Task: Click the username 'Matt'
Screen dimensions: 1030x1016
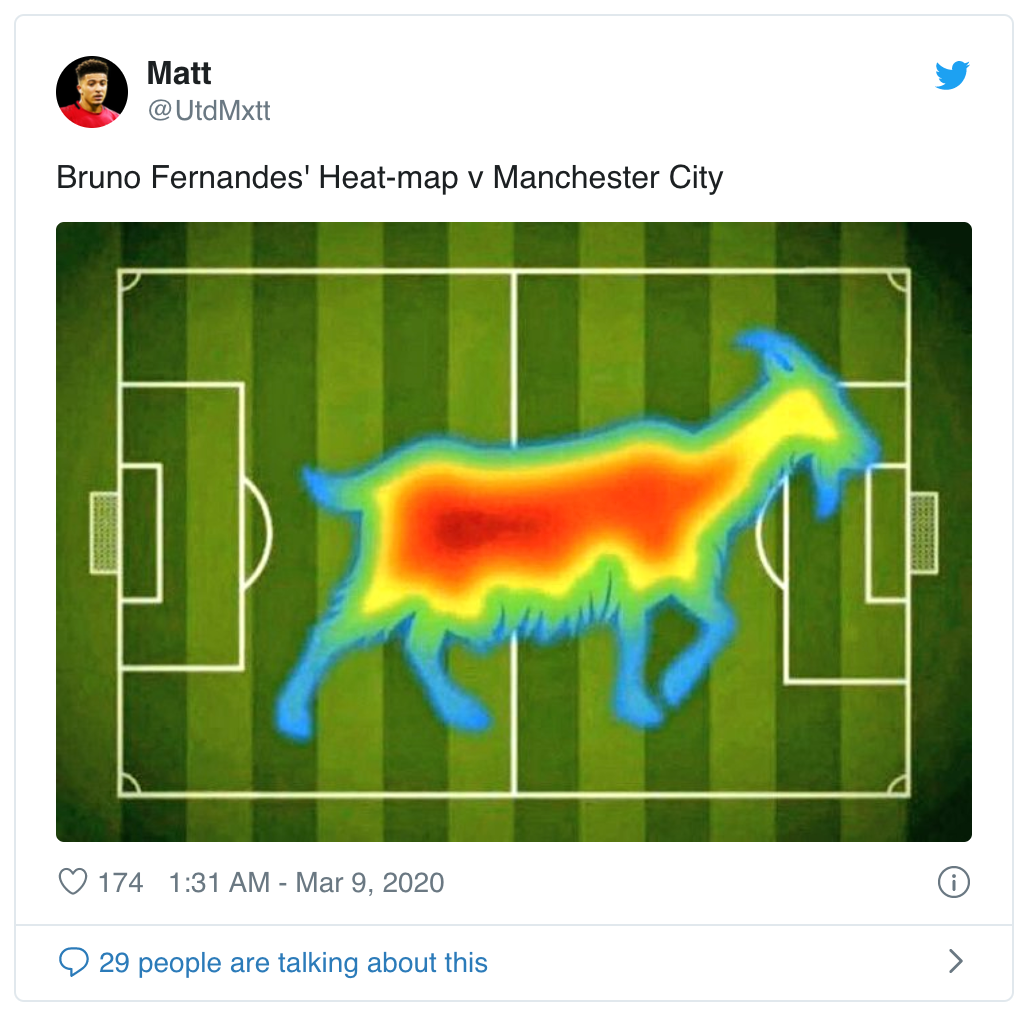Action: (x=178, y=74)
